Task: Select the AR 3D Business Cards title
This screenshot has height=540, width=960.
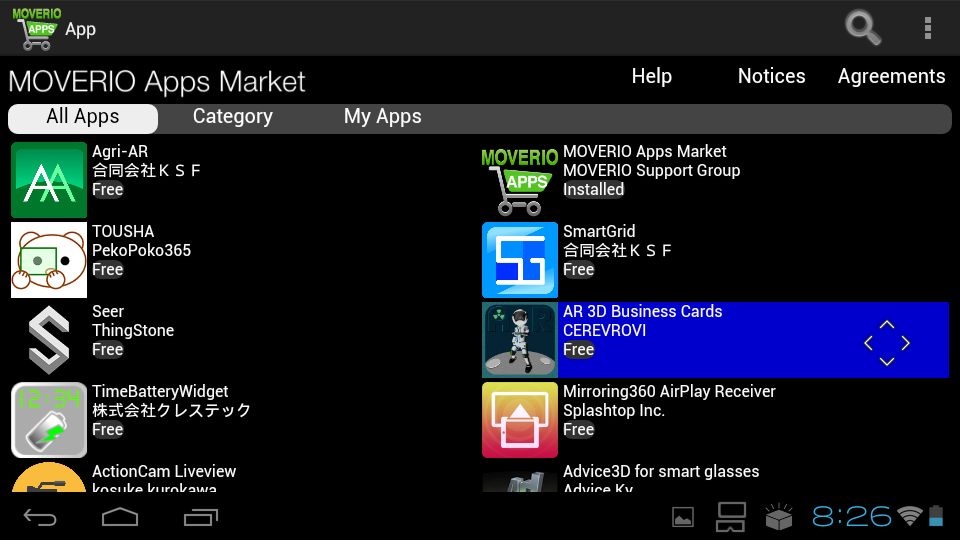Action: [642, 311]
